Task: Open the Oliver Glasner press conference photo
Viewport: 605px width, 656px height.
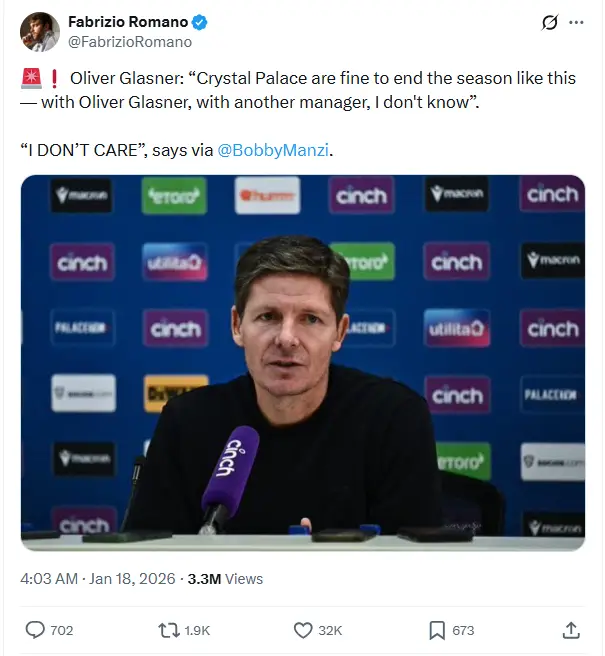Action: tap(302, 363)
